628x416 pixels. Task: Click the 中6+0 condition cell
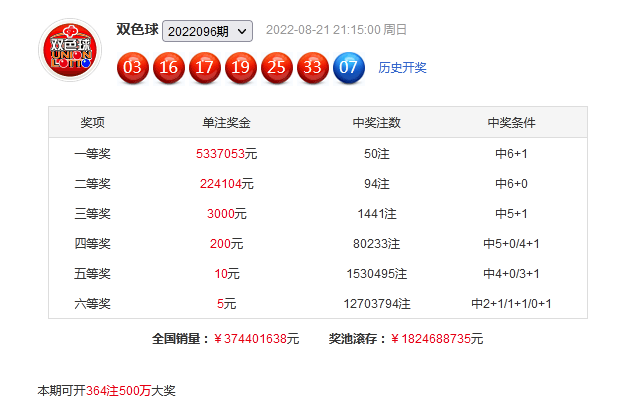(511, 184)
